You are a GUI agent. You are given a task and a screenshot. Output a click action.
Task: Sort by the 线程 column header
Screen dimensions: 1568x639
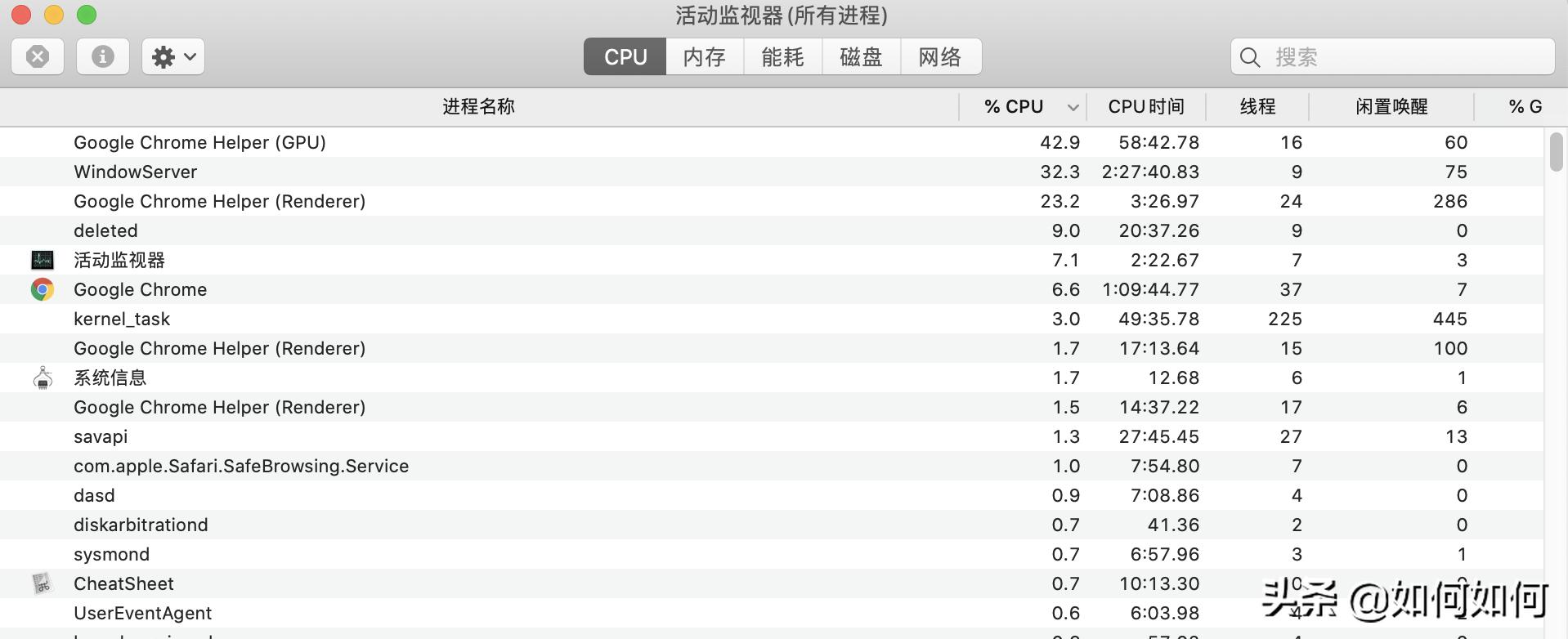(x=1257, y=106)
